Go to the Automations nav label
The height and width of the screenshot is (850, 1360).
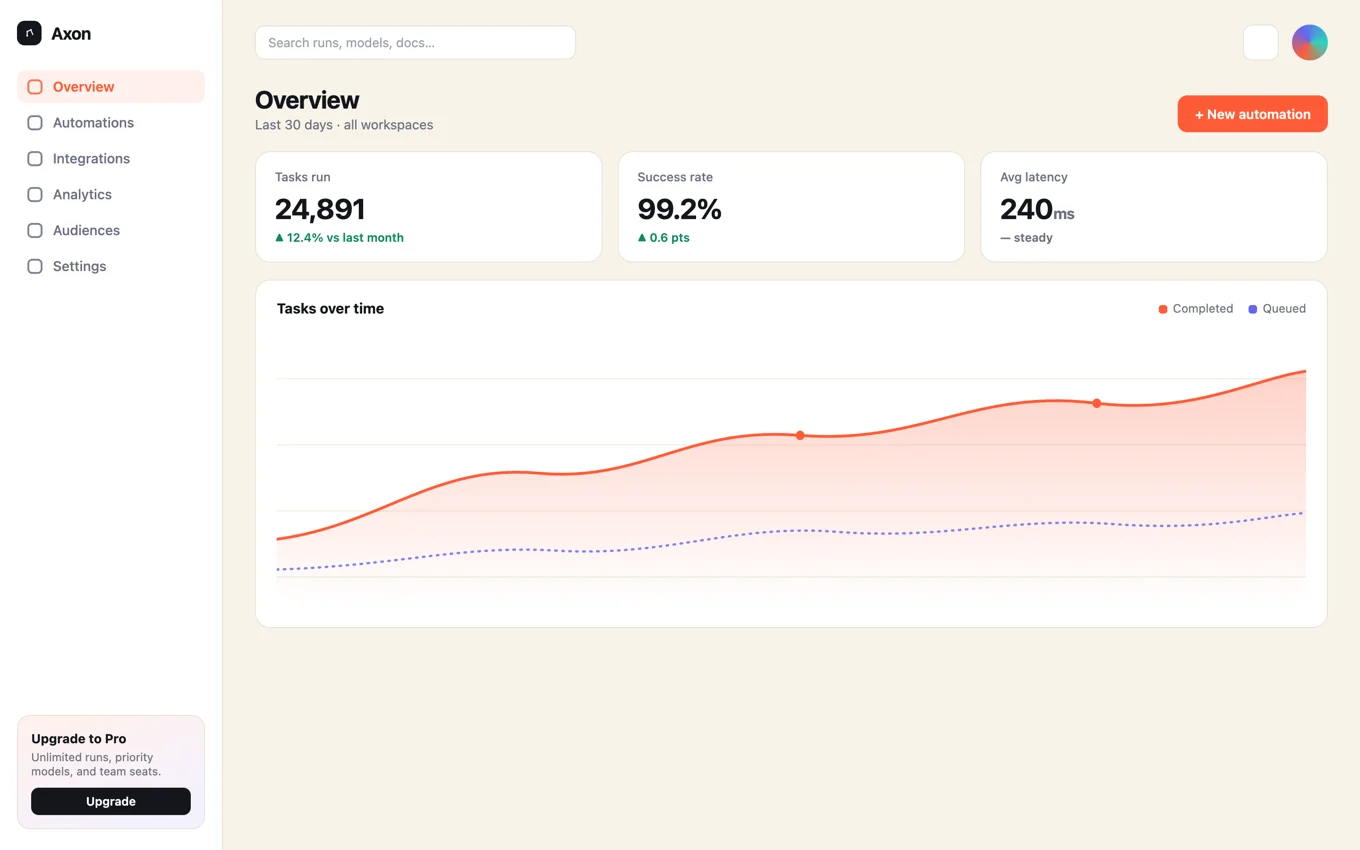tap(93, 123)
